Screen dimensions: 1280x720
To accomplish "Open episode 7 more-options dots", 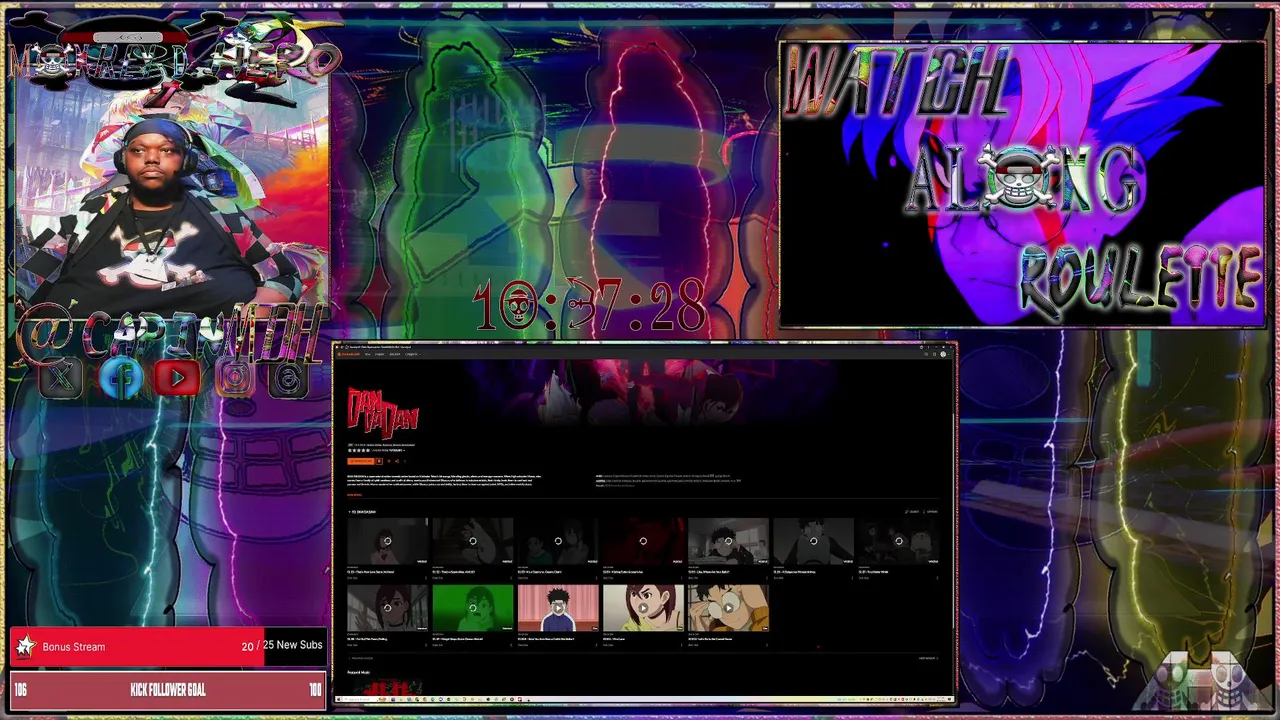I will click(937, 578).
